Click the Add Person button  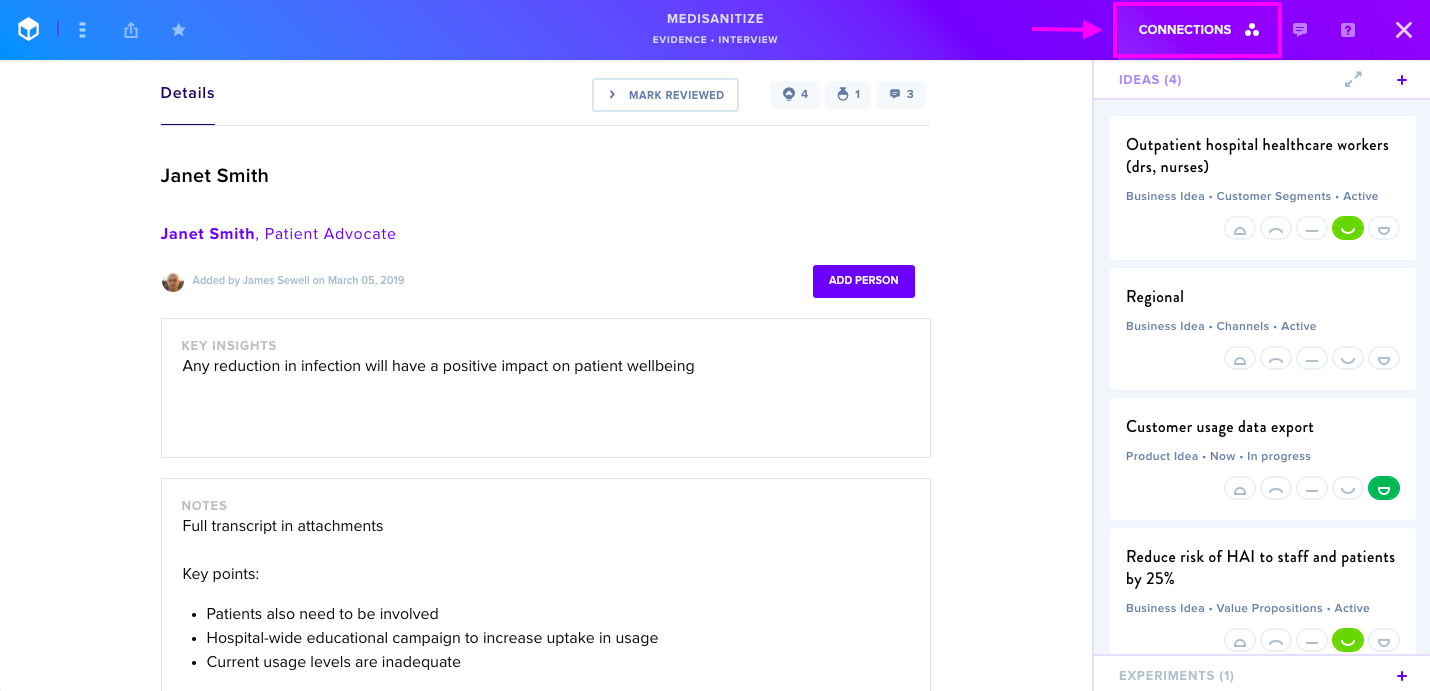coord(864,281)
